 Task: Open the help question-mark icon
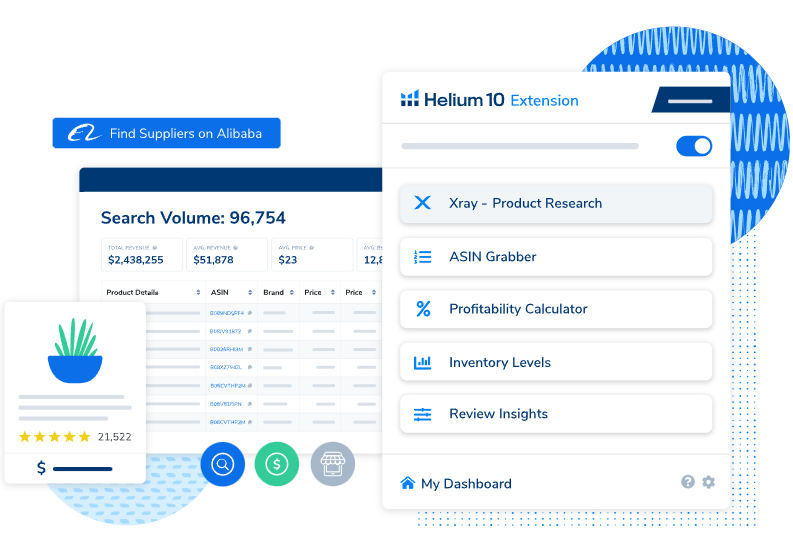[687, 482]
